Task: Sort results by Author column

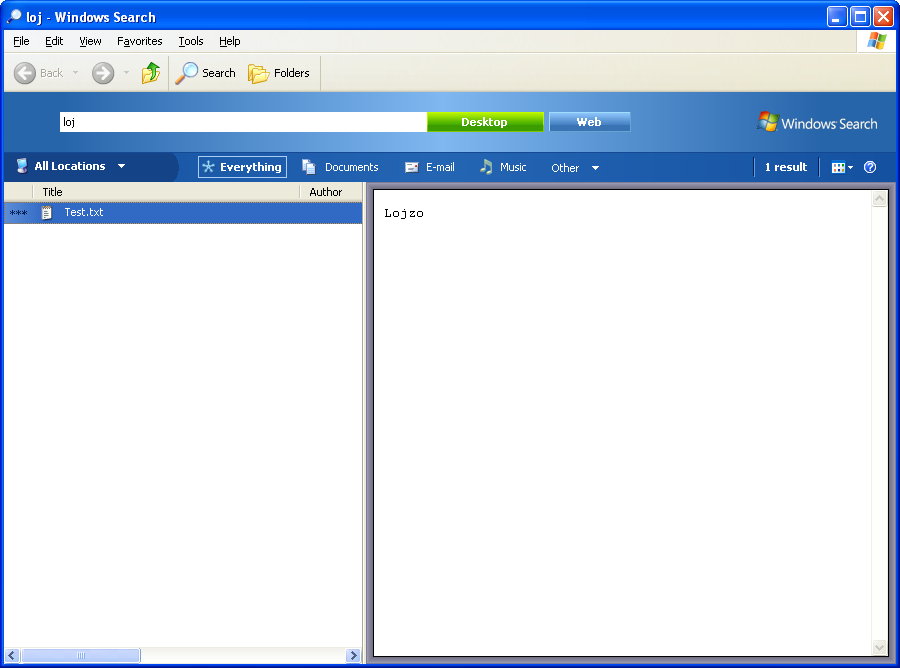Action: [331, 192]
